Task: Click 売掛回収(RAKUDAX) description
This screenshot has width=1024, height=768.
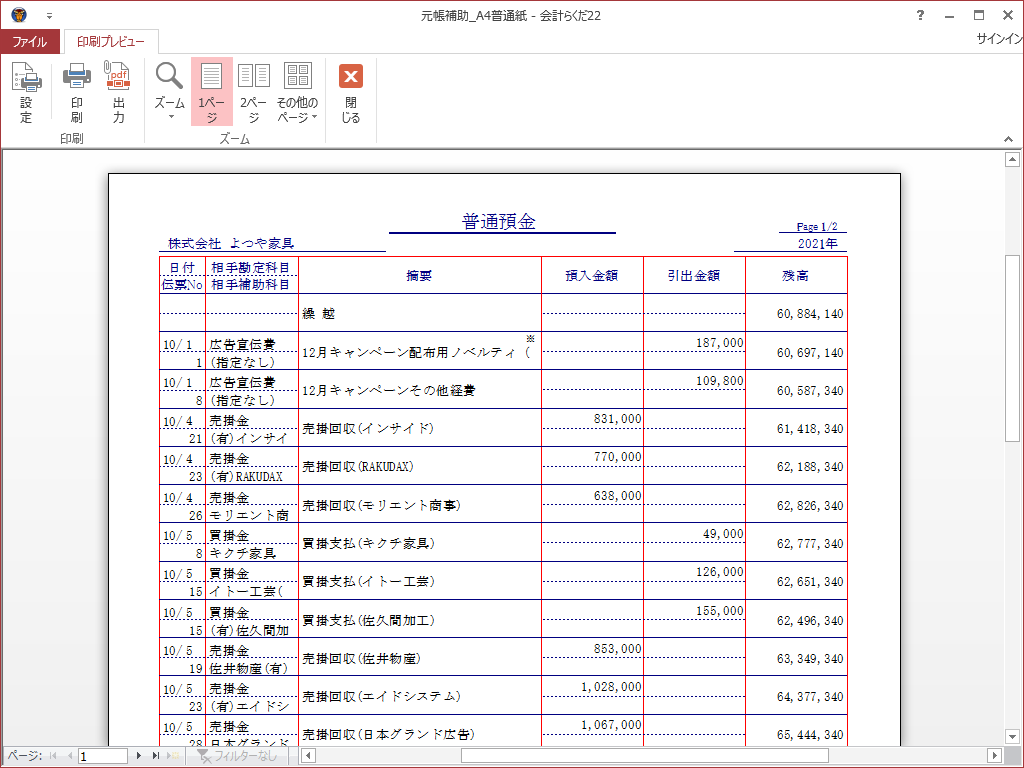Action: coord(358,467)
